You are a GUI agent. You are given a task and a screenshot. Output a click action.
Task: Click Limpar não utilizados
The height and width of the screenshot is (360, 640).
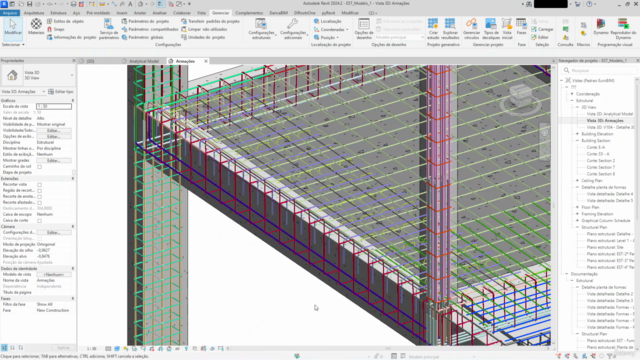[204, 29]
